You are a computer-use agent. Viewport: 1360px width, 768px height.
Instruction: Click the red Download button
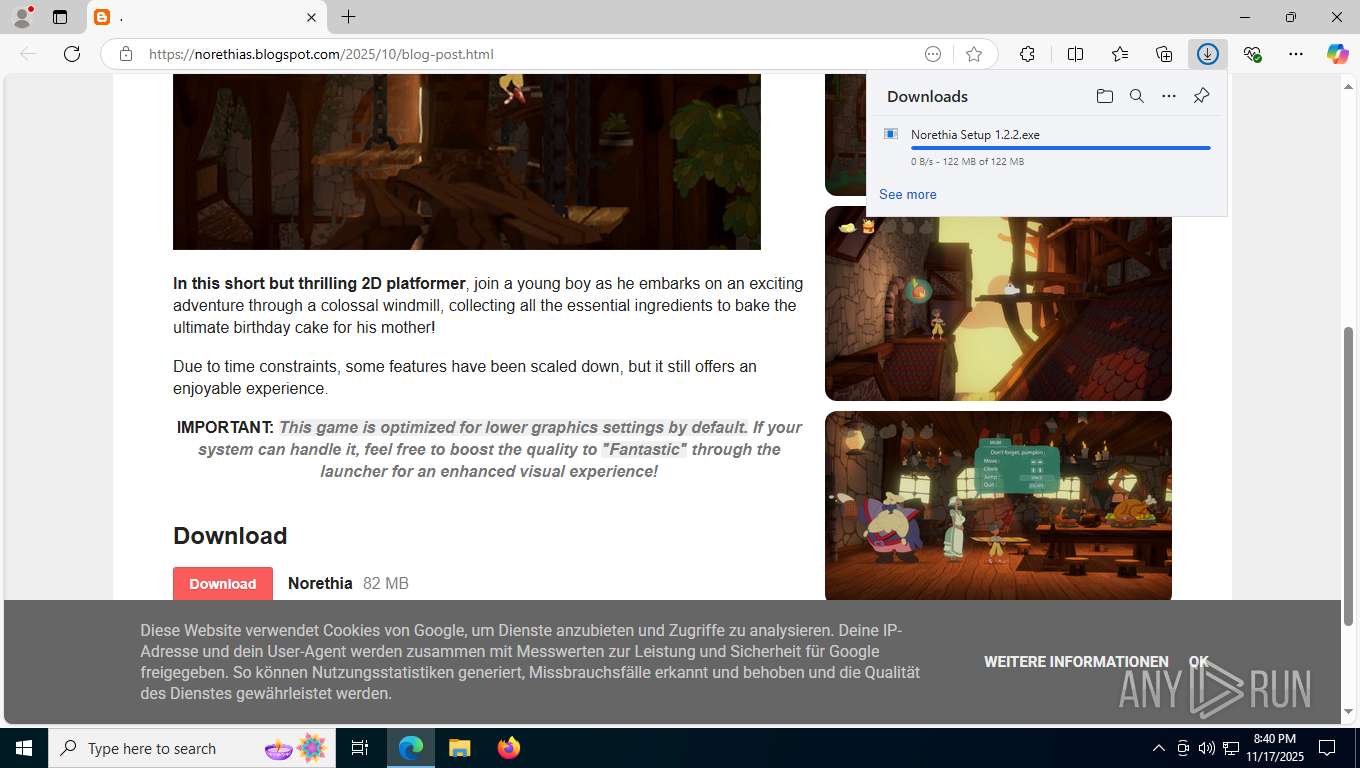[x=223, y=584]
